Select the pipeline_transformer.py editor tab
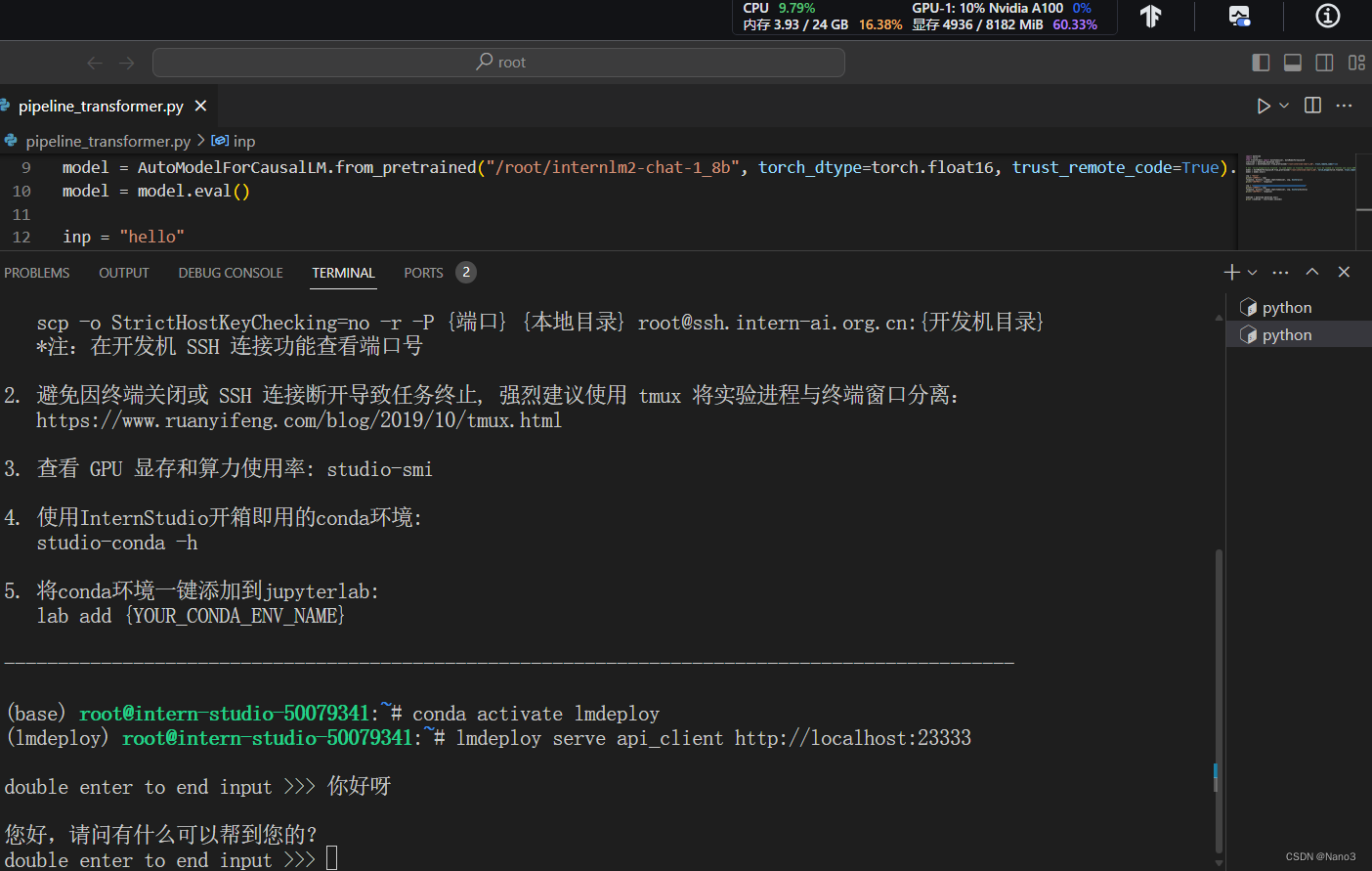This screenshot has height=871, width=1372. 101,106
